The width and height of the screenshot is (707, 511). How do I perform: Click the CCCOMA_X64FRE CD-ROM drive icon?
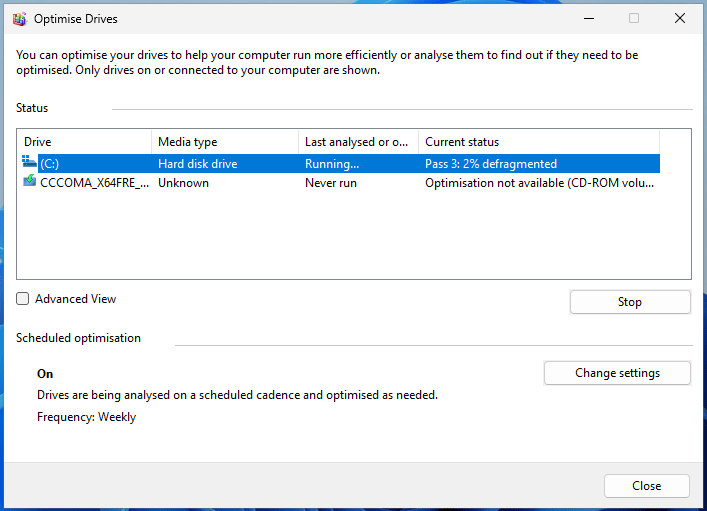(x=30, y=183)
